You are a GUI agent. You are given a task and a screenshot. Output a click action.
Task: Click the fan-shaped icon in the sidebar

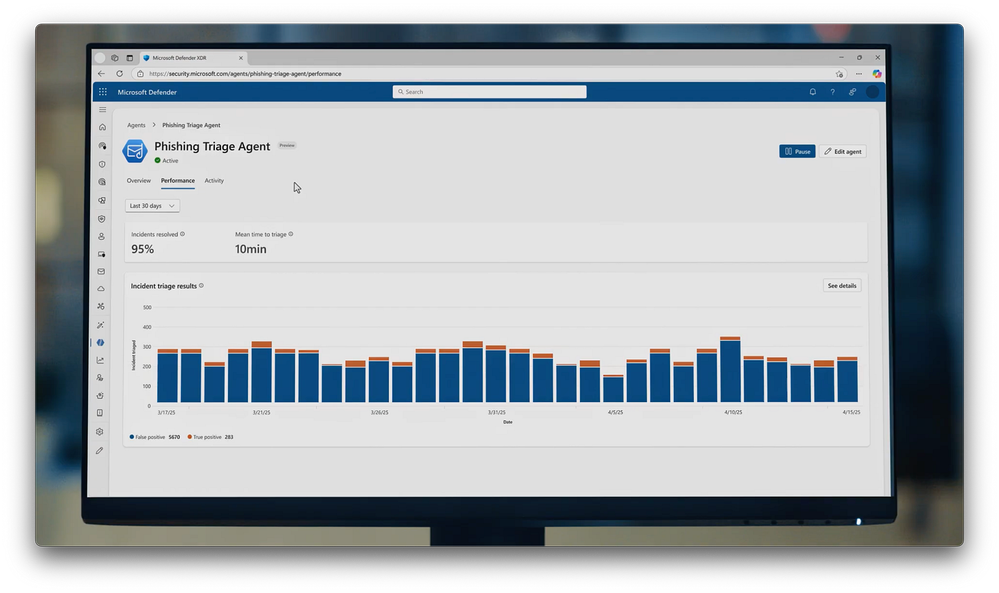coord(101,306)
